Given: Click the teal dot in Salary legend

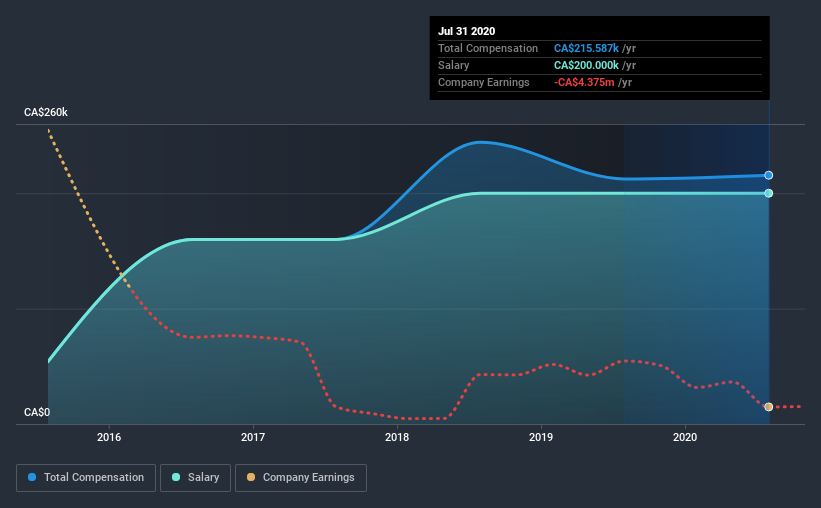Looking at the screenshot, I should [176, 477].
